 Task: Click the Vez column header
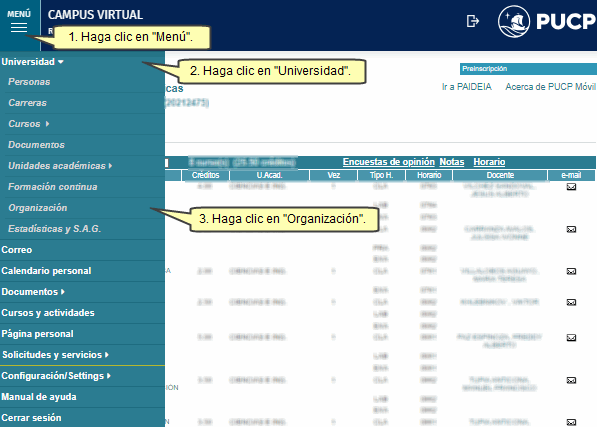(x=334, y=175)
